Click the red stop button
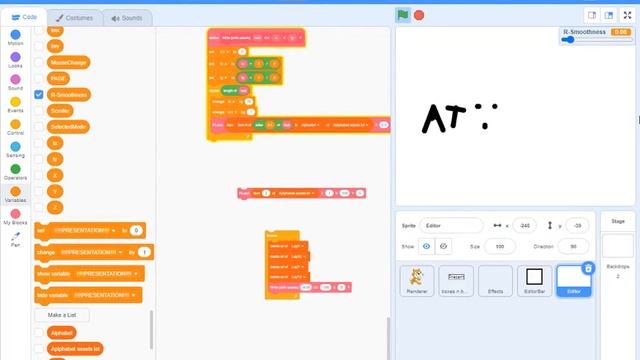The height and width of the screenshot is (360, 640). click(x=419, y=16)
